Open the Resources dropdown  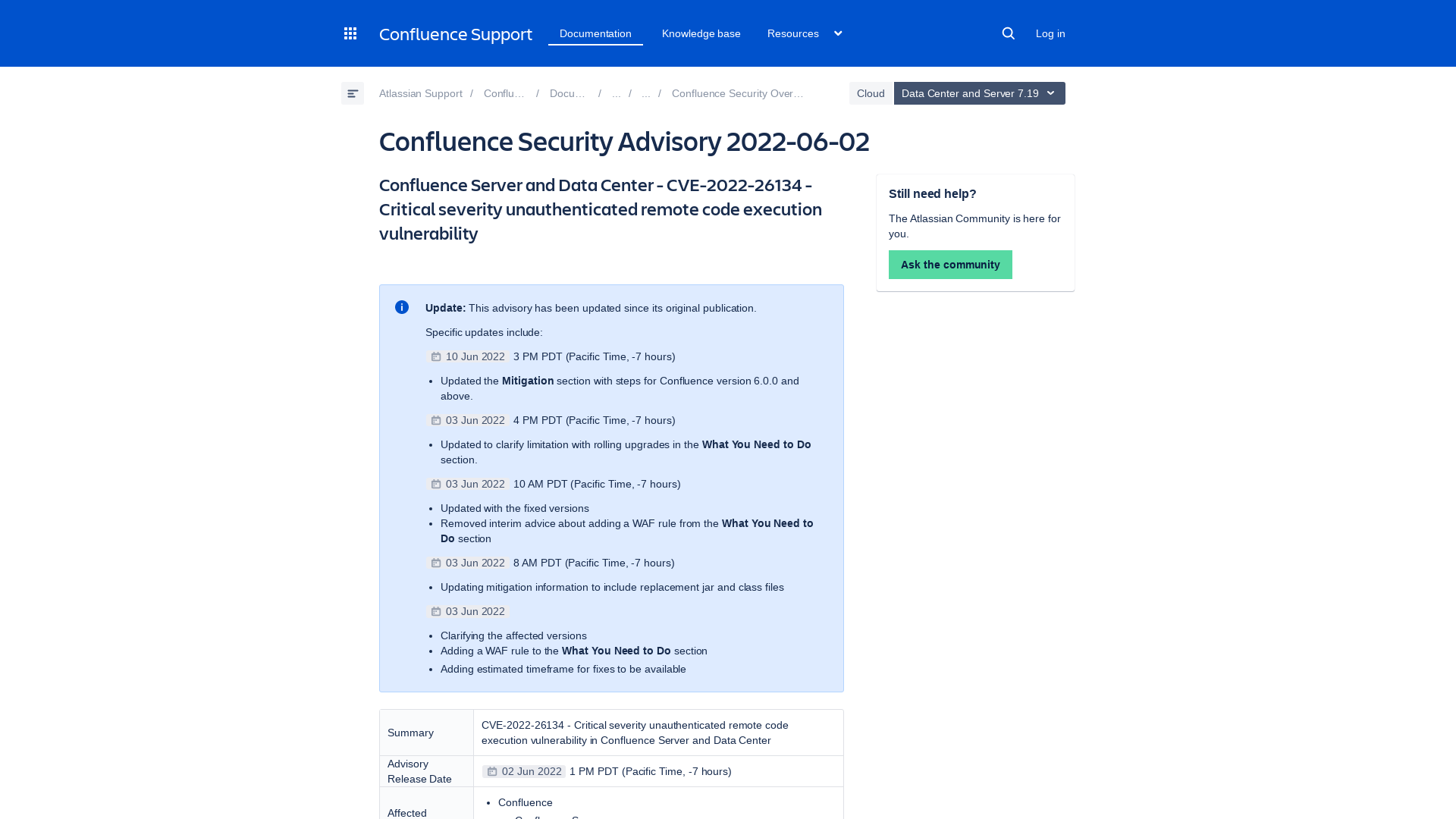point(803,33)
